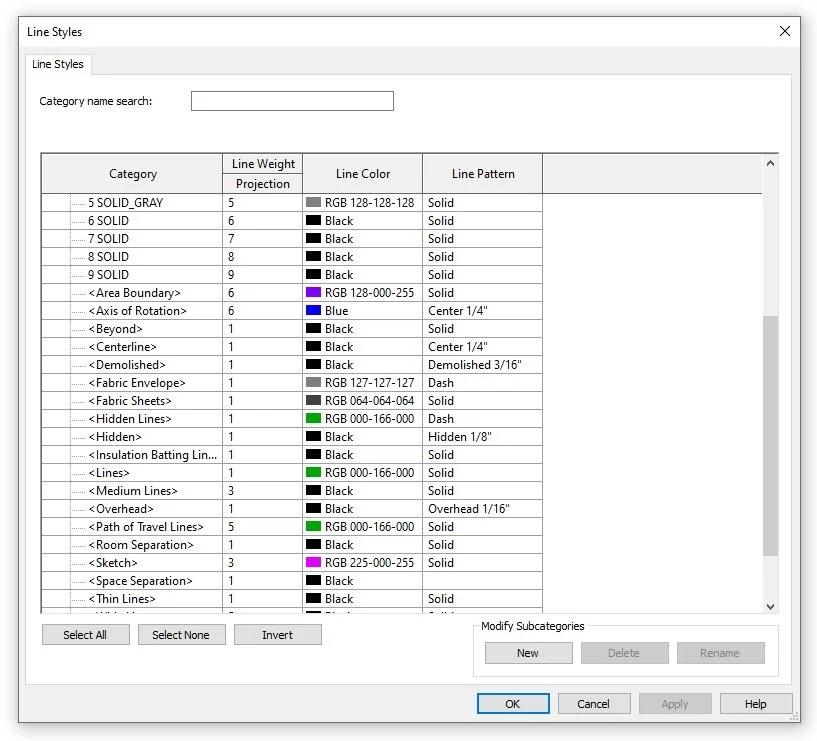Click the Select All button
The height and width of the screenshot is (741, 817).
tap(85, 634)
